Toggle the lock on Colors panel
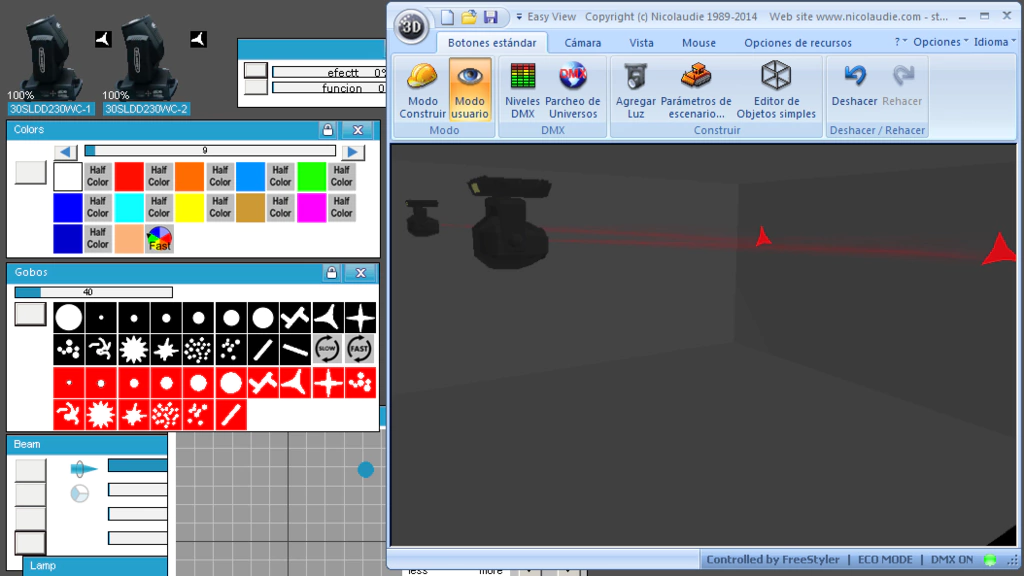This screenshot has height=576, width=1024. pyautogui.click(x=327, y=130)
